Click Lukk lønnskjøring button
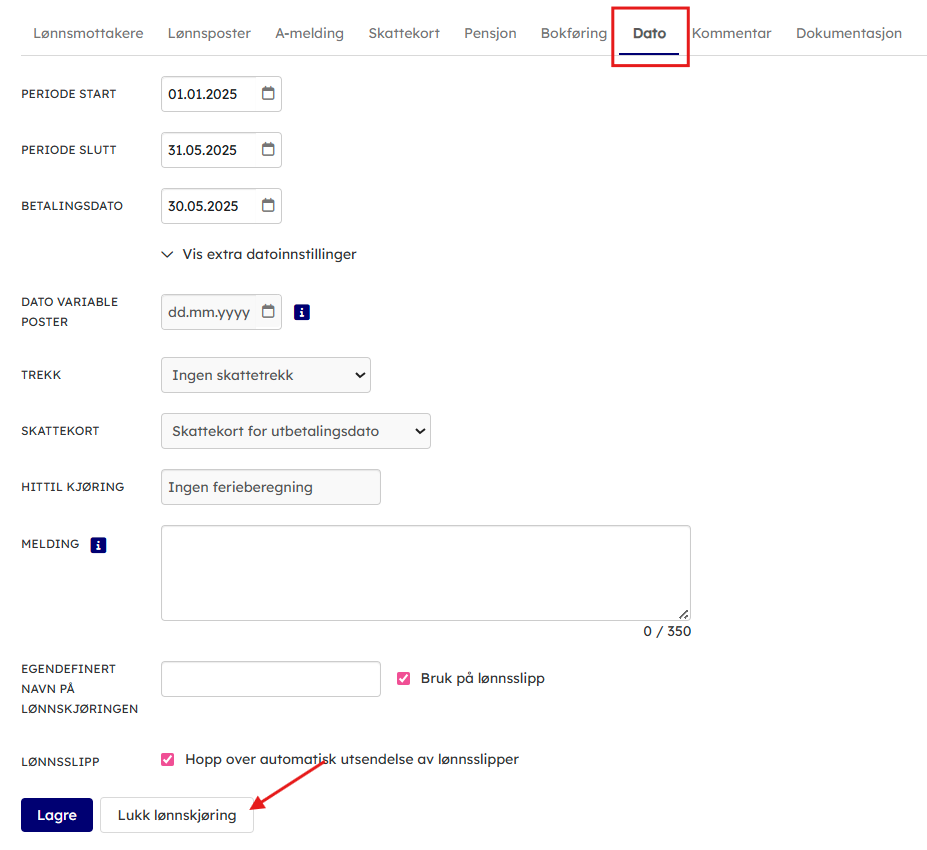Image resolution: width=927 pixels, height=850 pixels. [x=177, y=815]
